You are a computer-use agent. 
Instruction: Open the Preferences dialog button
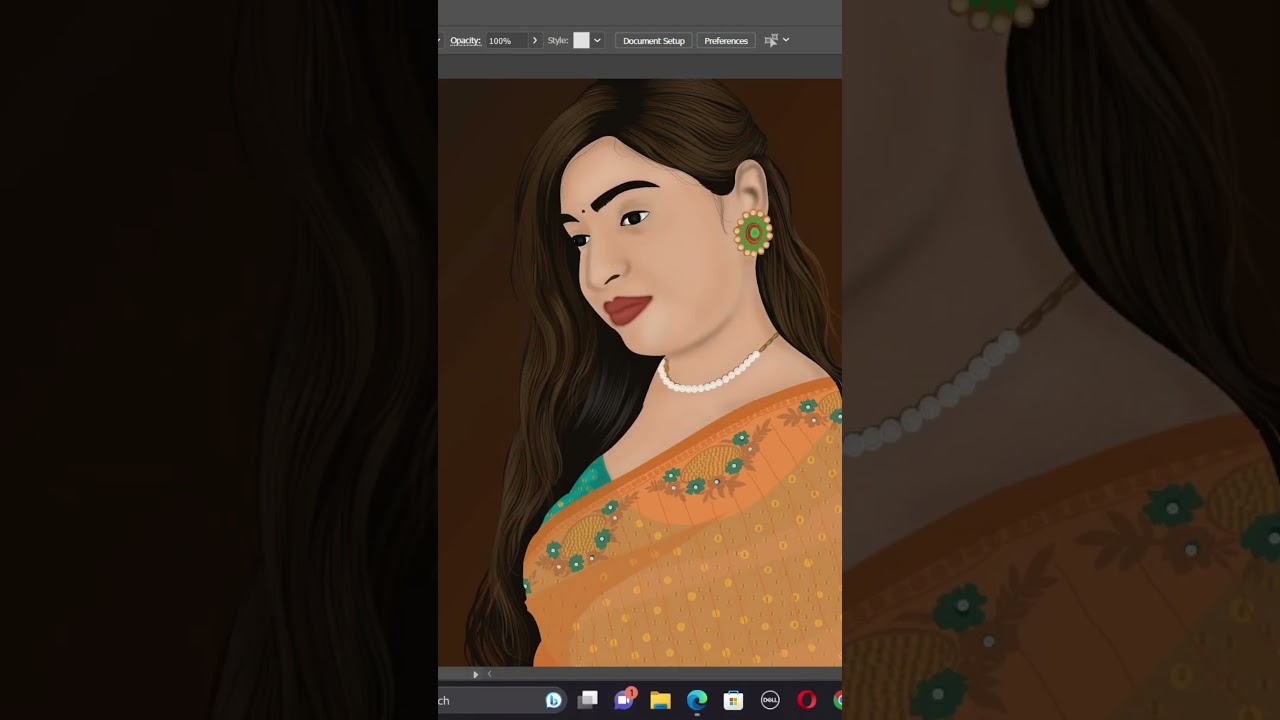click(726, 41)
